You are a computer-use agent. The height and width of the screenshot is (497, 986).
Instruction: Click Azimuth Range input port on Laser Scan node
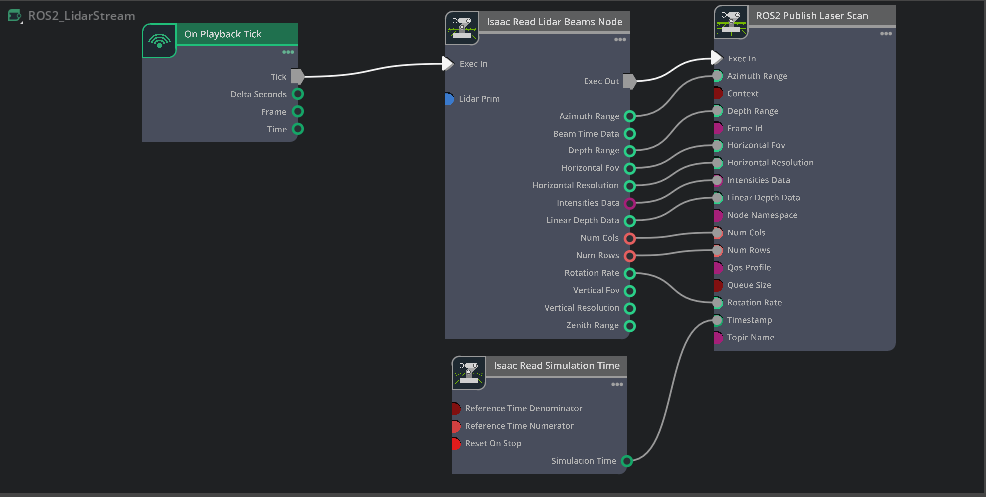pos(717,76)
